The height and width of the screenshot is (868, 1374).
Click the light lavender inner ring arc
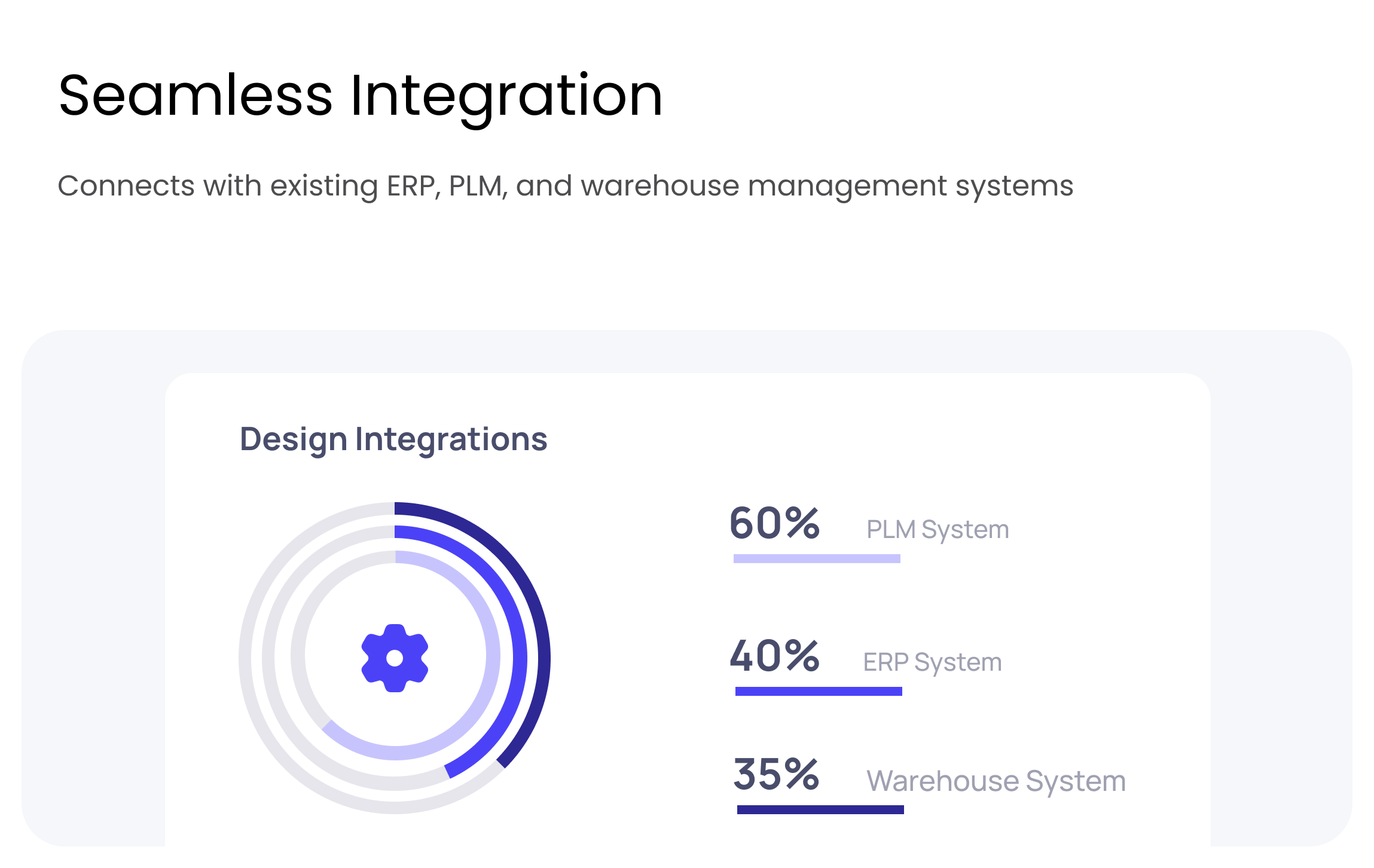(493, 658)
